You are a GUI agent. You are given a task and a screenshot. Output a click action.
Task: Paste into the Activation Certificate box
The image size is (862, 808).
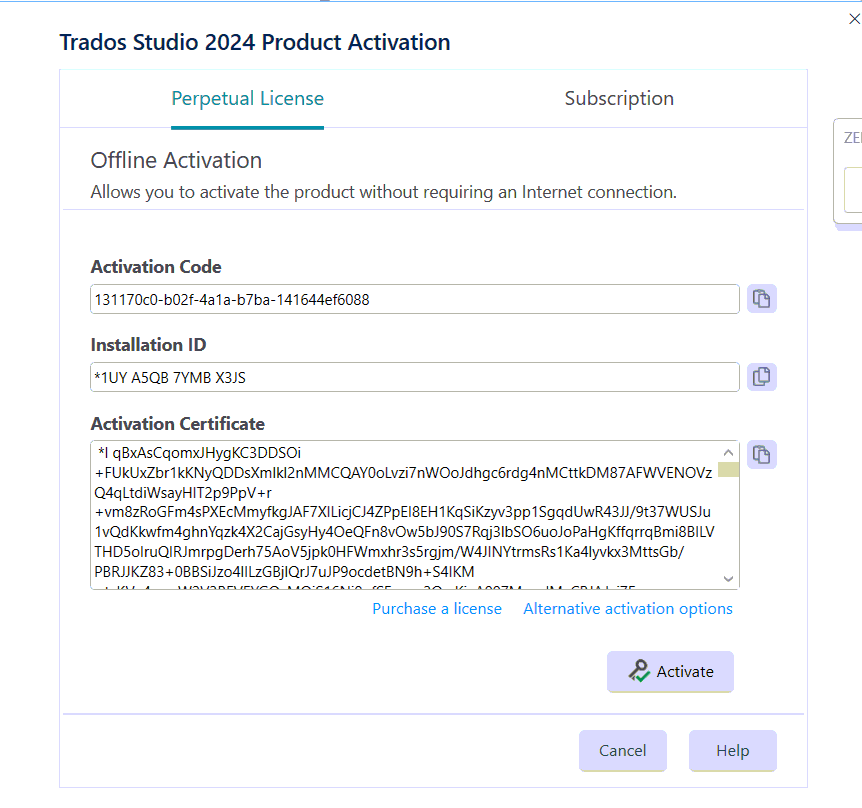[761, 455]
